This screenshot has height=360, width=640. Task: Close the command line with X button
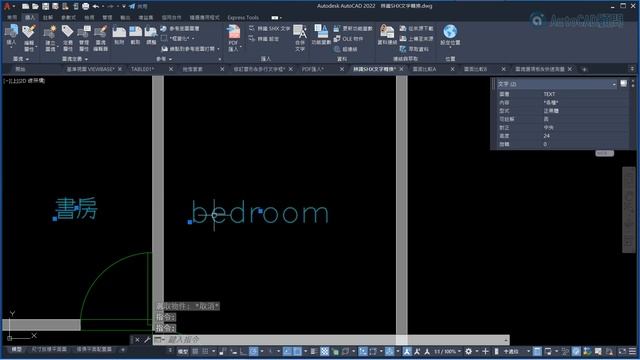[137, 340]
